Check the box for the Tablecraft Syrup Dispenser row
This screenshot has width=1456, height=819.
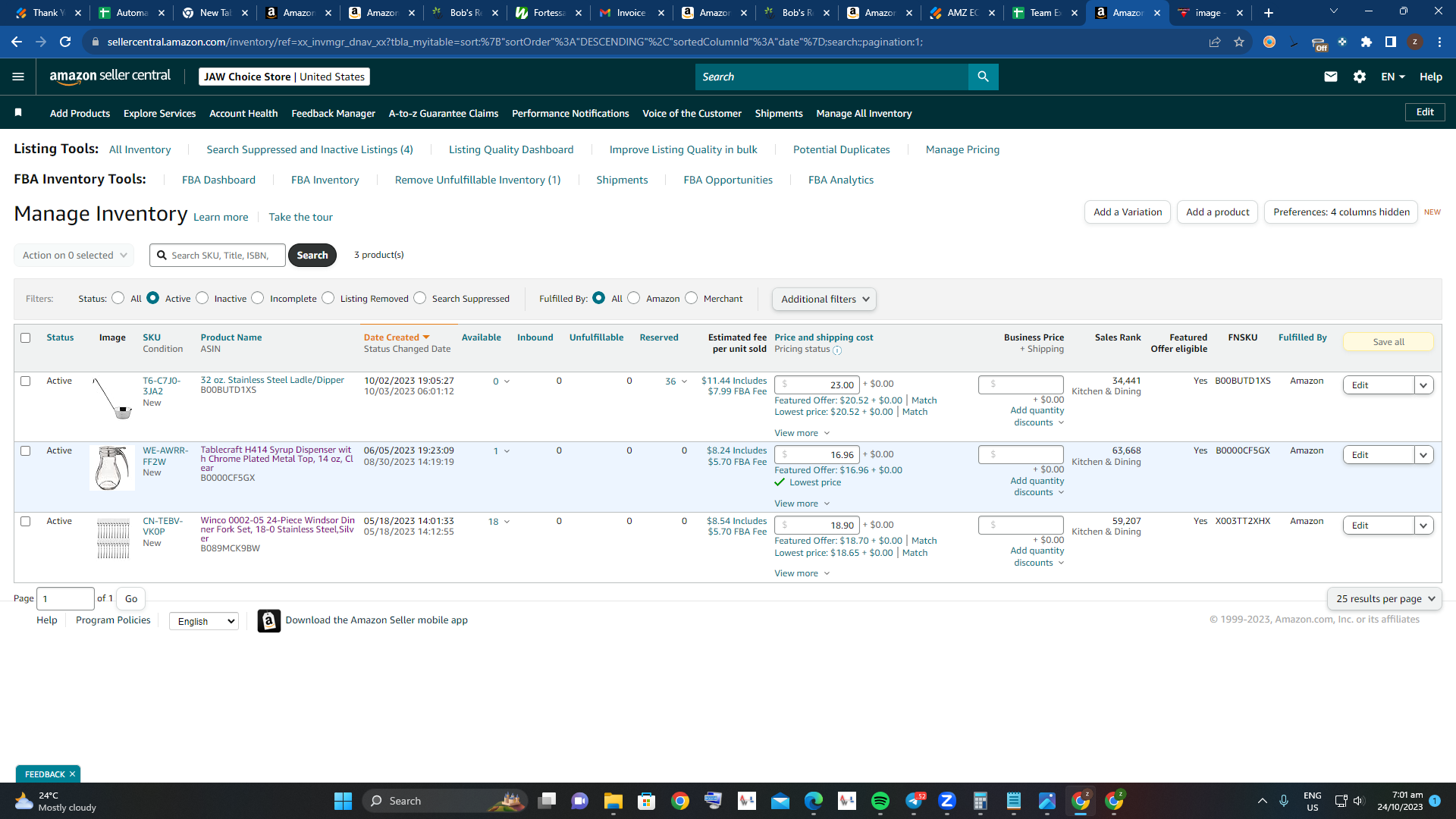pos(26,450)
